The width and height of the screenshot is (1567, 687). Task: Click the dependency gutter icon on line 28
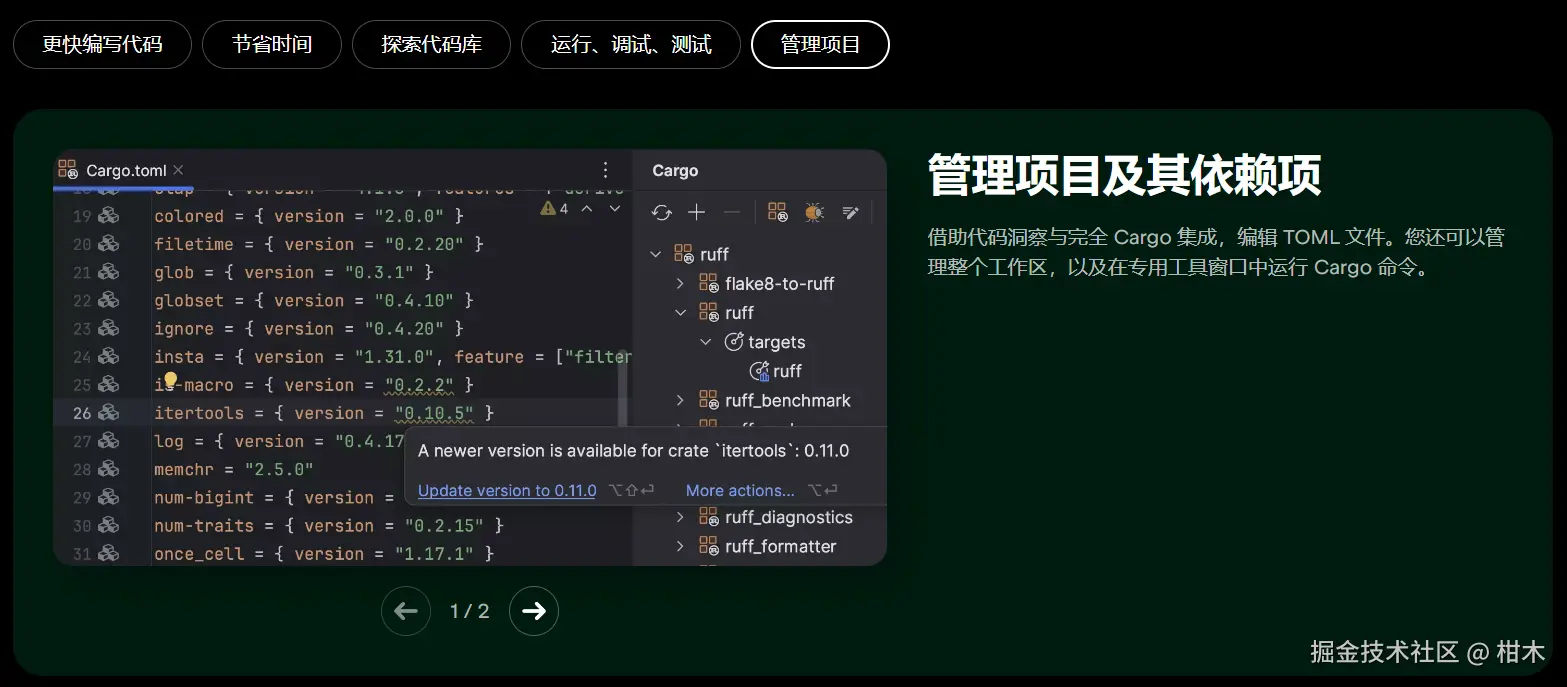[109, 469]
